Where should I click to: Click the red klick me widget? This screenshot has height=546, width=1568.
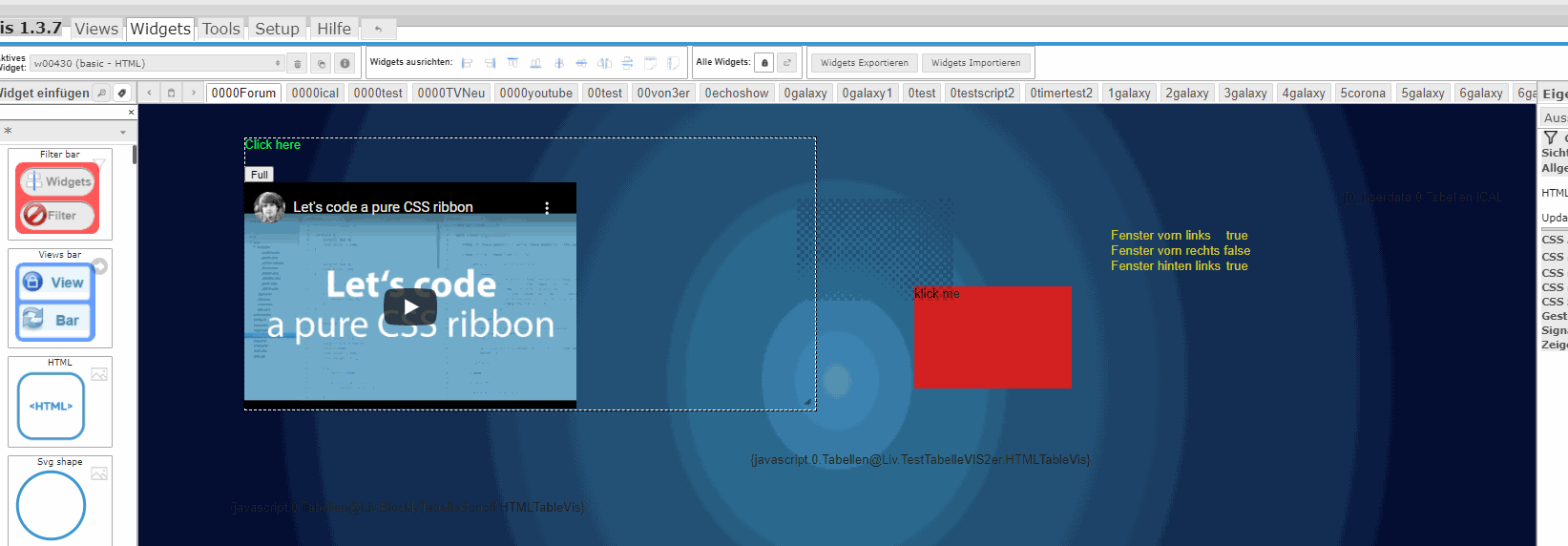coord(993,337)
